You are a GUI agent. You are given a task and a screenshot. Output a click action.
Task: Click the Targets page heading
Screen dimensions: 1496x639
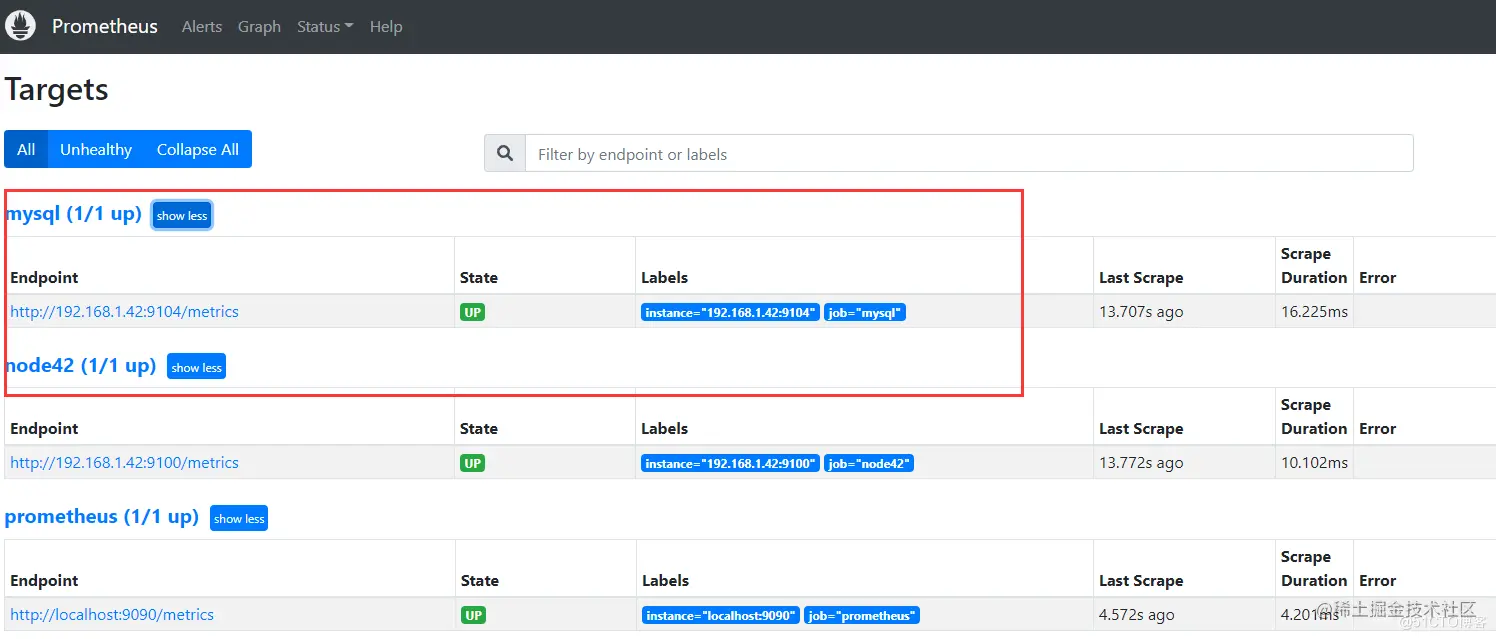[x=57, y=90]
